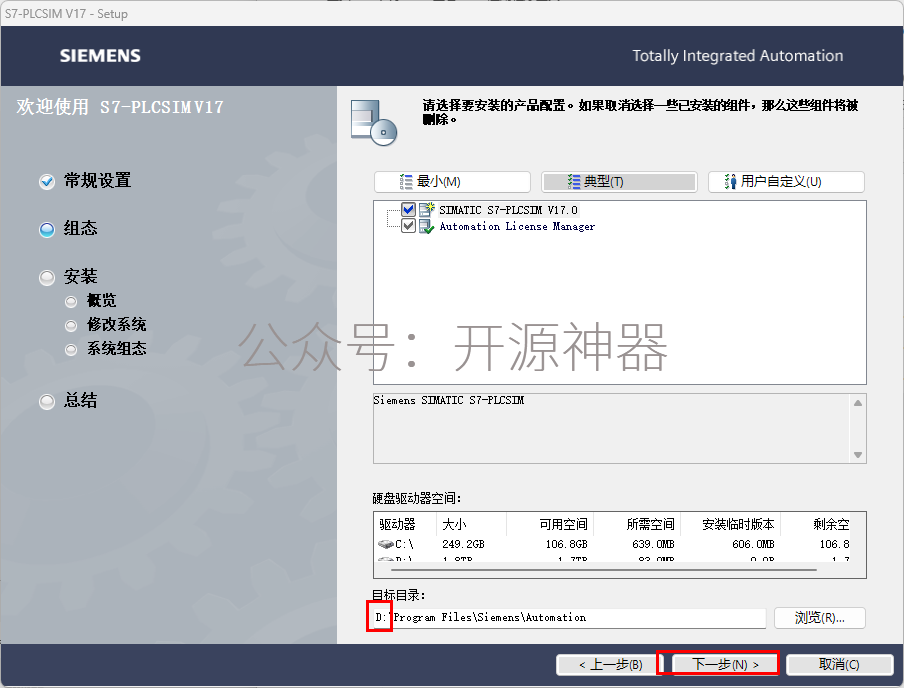Image resolution: width=904 pixels, height=688 pixels.
Task: Click the 安装临时版本 column header
Action: pos(731,524)
